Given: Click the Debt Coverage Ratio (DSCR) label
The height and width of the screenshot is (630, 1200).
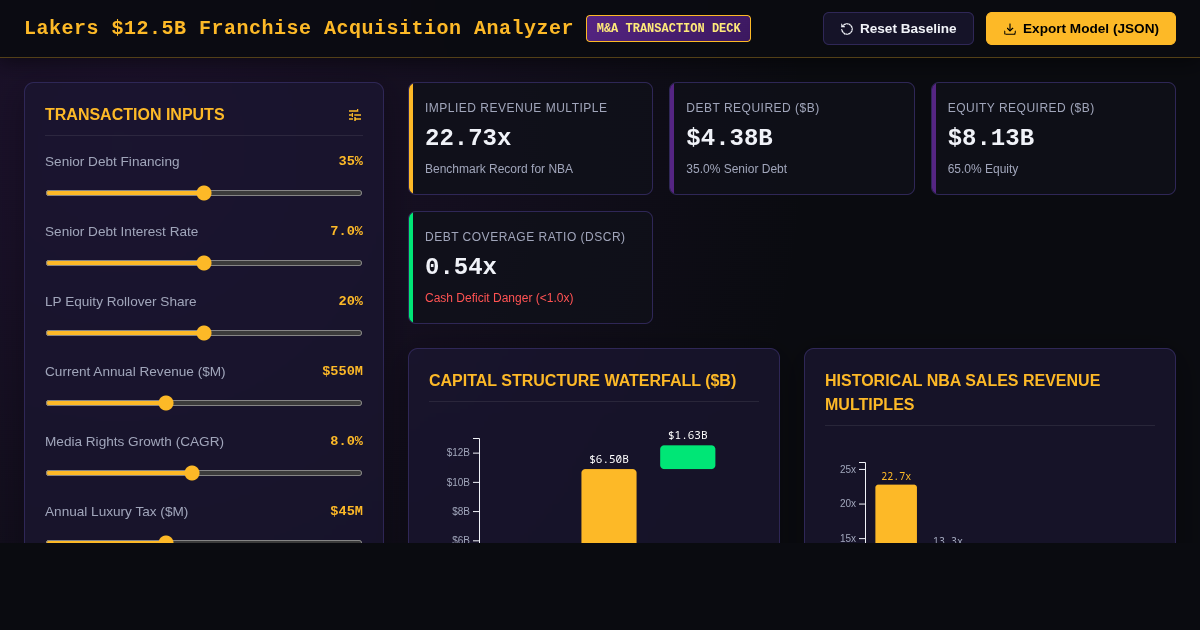Looking at the screenshot, I should (x=525, y=237).
